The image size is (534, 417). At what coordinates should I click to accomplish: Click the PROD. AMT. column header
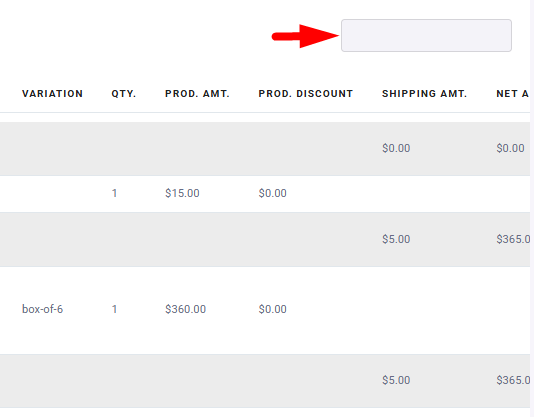point(197,94)
